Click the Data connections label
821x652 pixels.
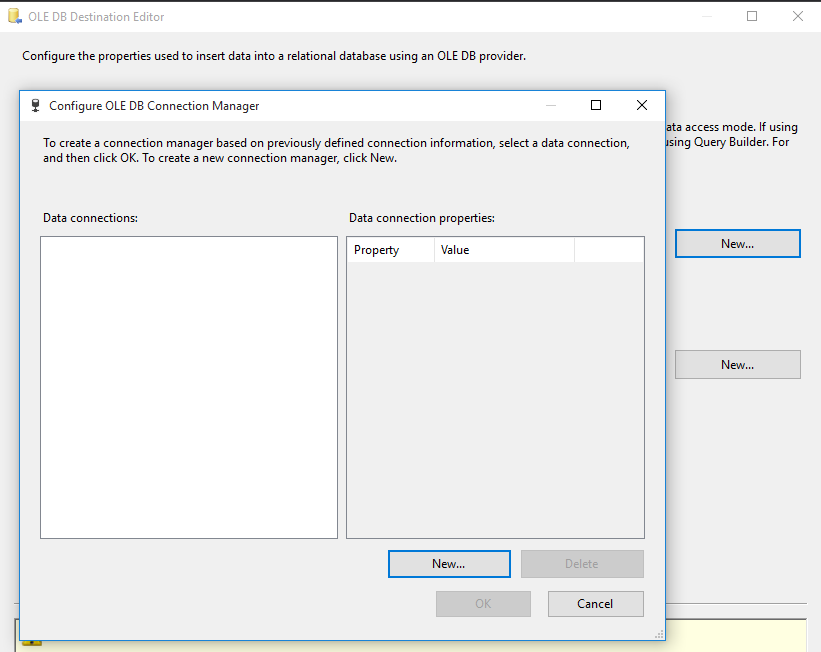coord(80,218)
